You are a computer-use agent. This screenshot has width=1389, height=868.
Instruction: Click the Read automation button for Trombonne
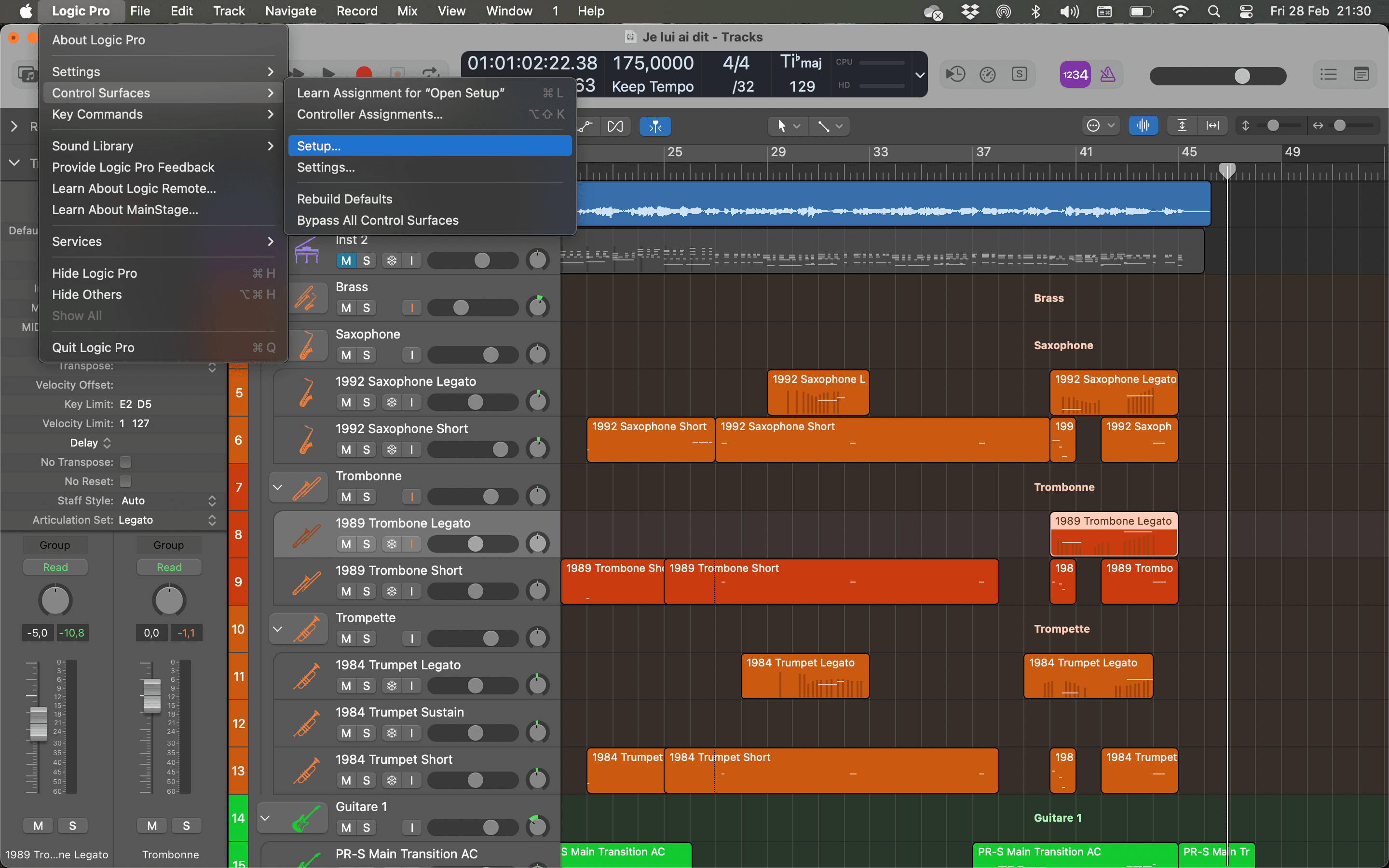pos(169,567)
